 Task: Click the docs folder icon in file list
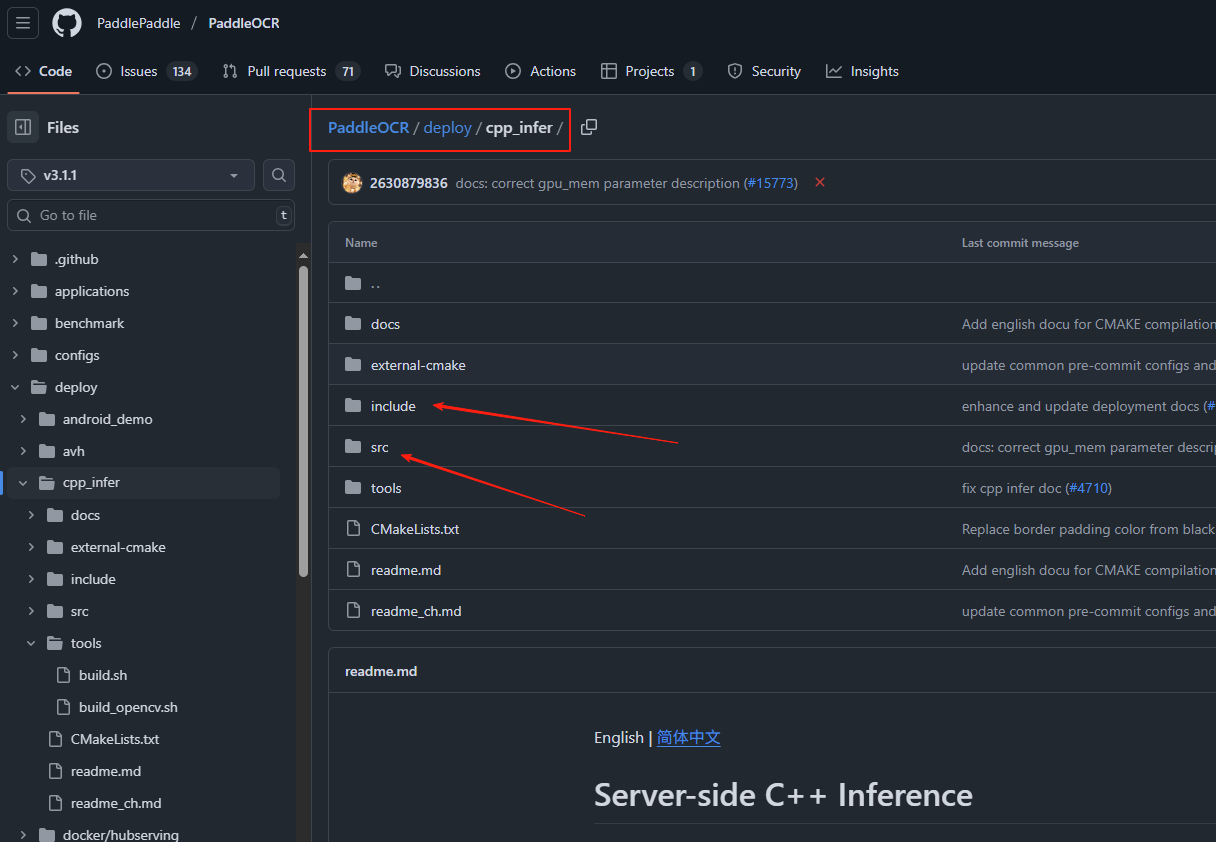[353, 324]
